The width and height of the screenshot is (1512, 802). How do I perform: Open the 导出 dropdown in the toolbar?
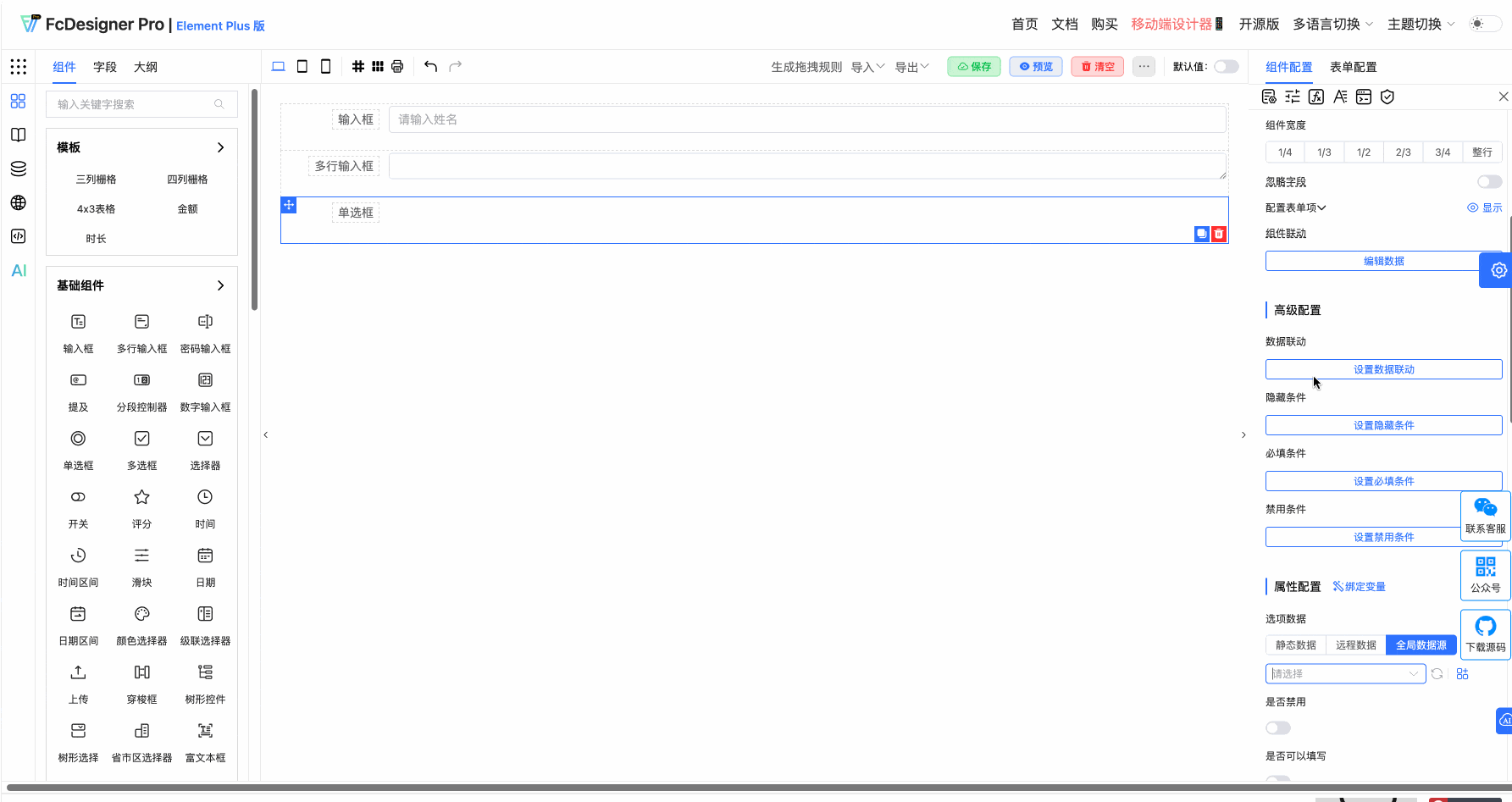point(911,66)
